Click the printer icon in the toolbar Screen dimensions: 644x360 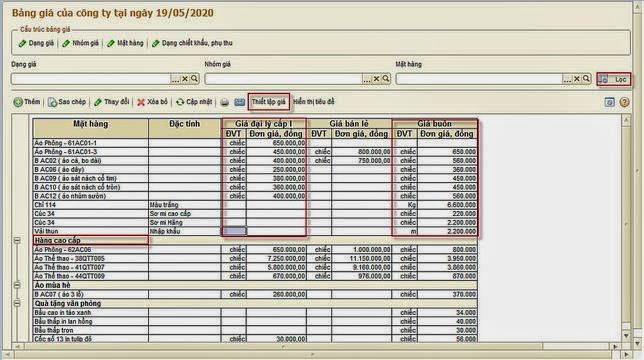coord(224,102)
